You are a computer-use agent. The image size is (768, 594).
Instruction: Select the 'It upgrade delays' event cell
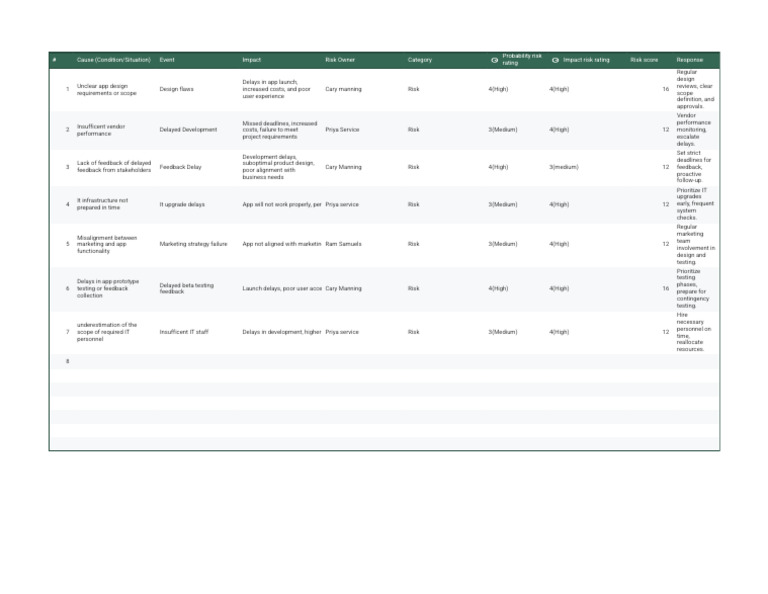click(182, 204)
